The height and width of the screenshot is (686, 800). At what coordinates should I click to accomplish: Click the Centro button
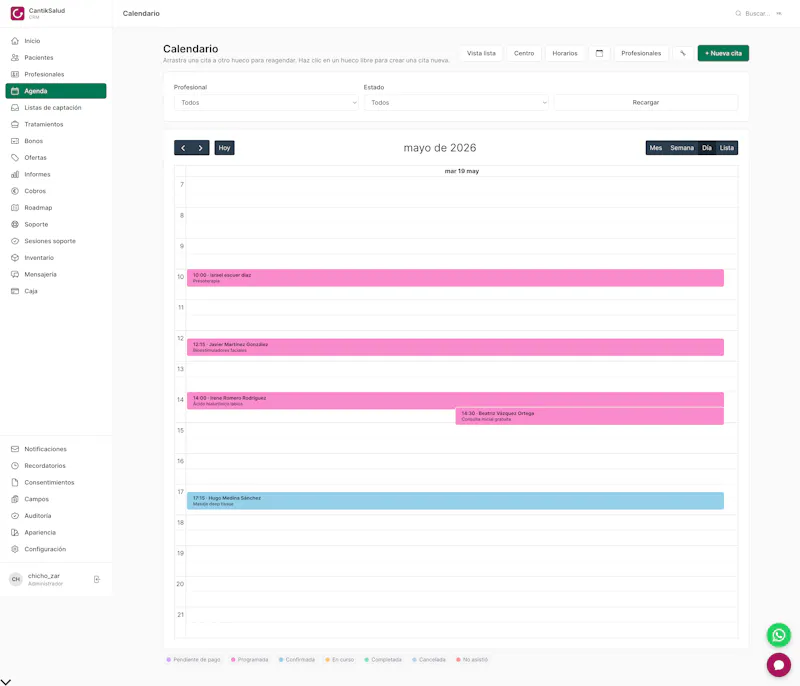coord(524,53)
